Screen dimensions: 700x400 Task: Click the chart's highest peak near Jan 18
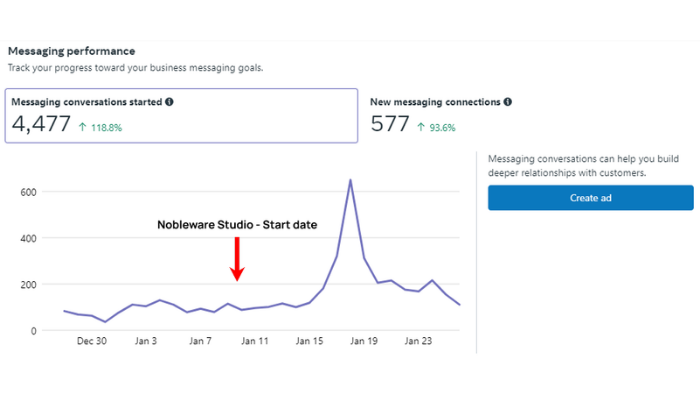pyautogui.click(x=350, y=181)
